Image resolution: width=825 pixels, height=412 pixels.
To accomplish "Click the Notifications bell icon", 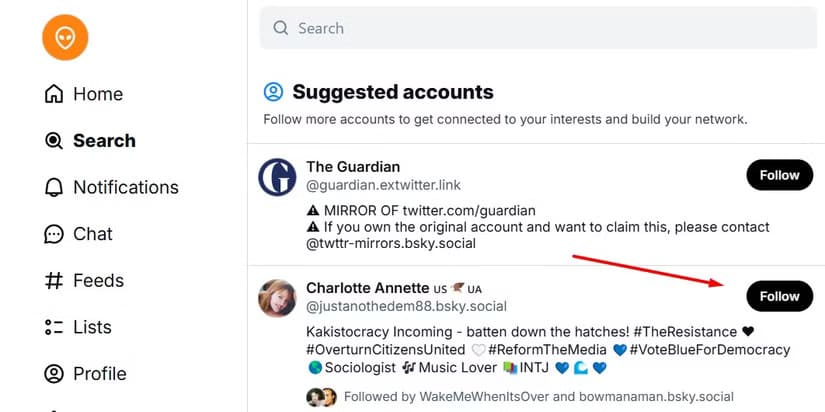I will tap(54, 187).
